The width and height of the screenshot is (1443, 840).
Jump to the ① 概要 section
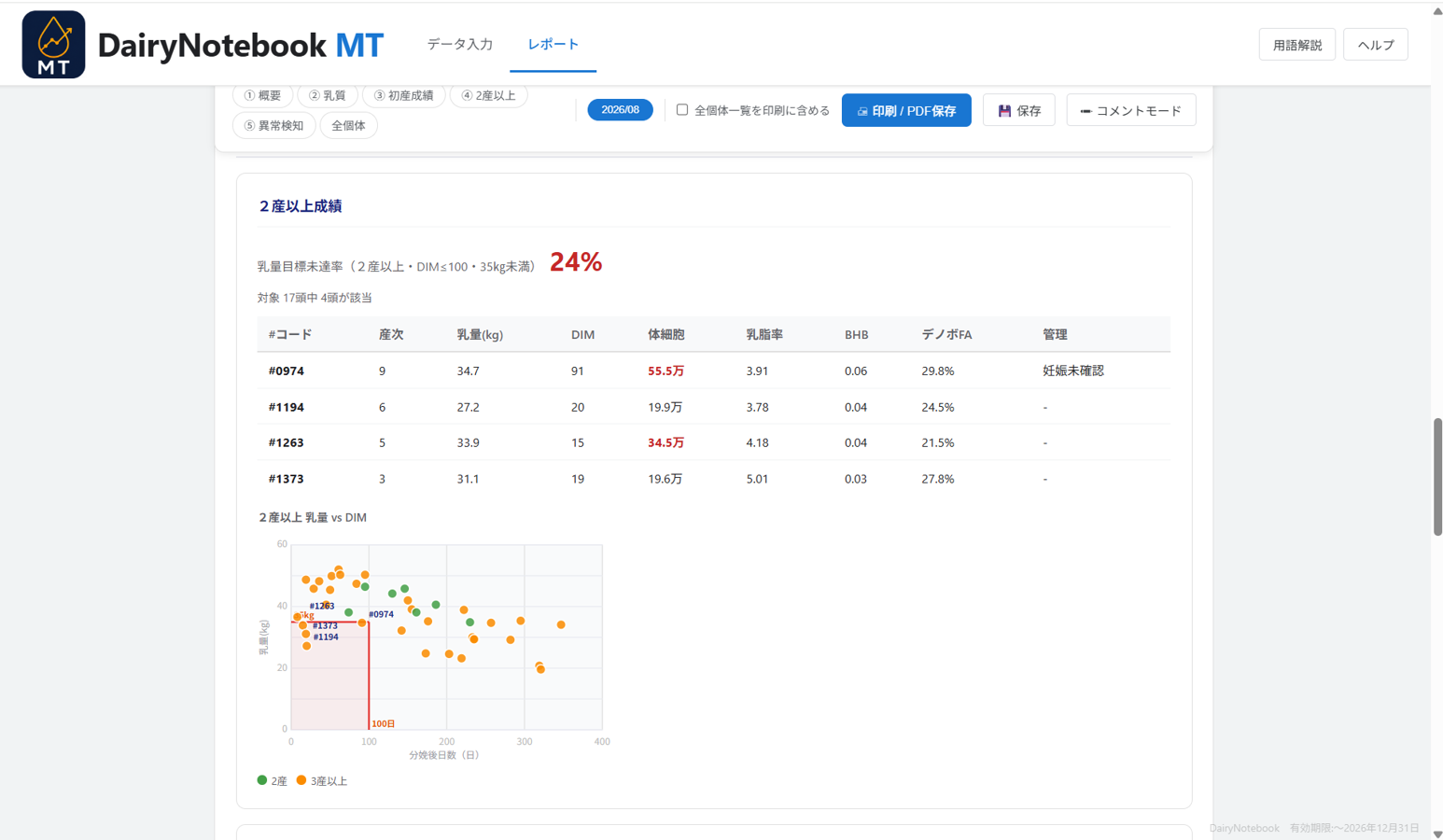pos(262,95)
